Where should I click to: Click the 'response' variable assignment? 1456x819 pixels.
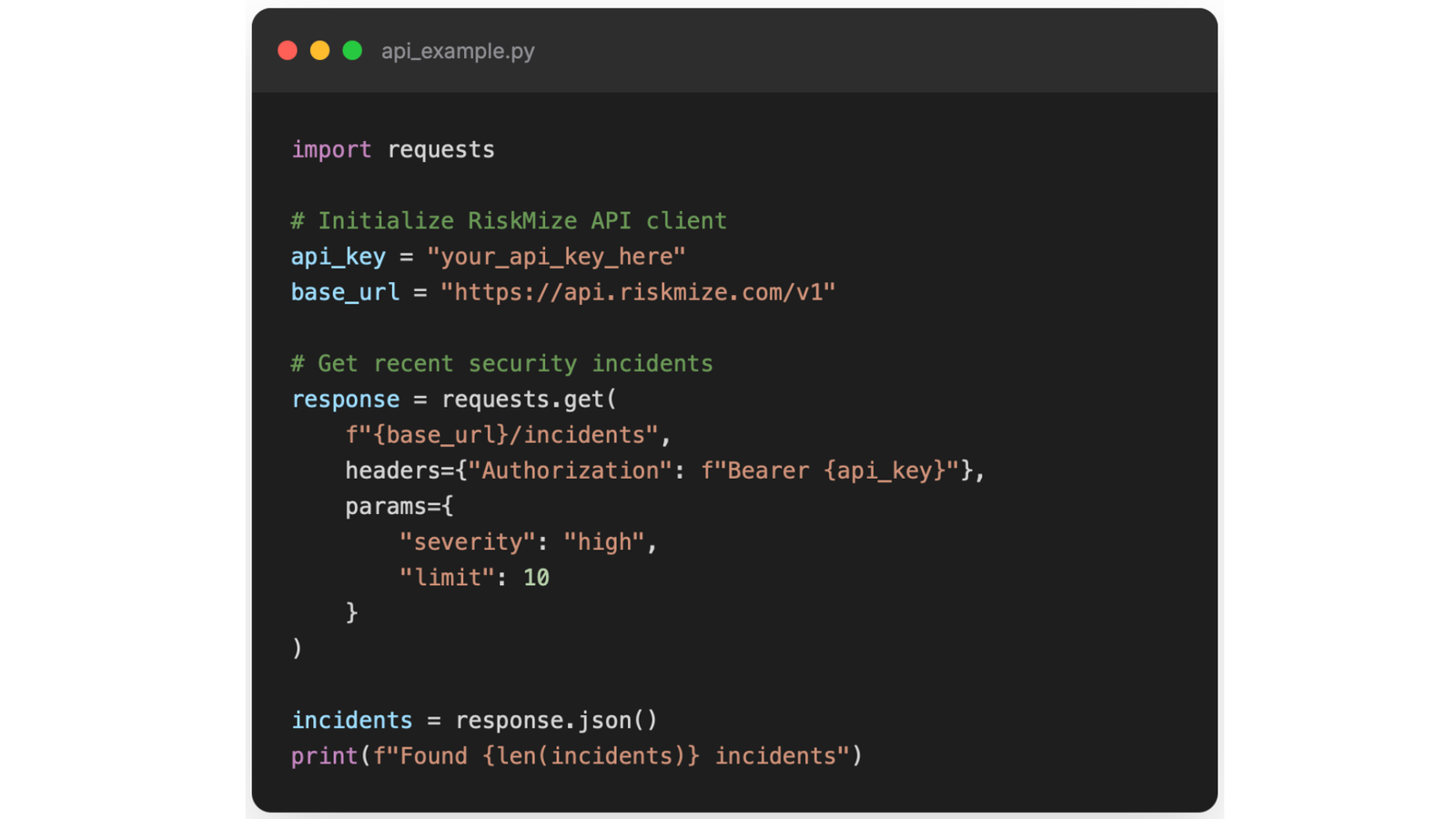tap(346, 399)
